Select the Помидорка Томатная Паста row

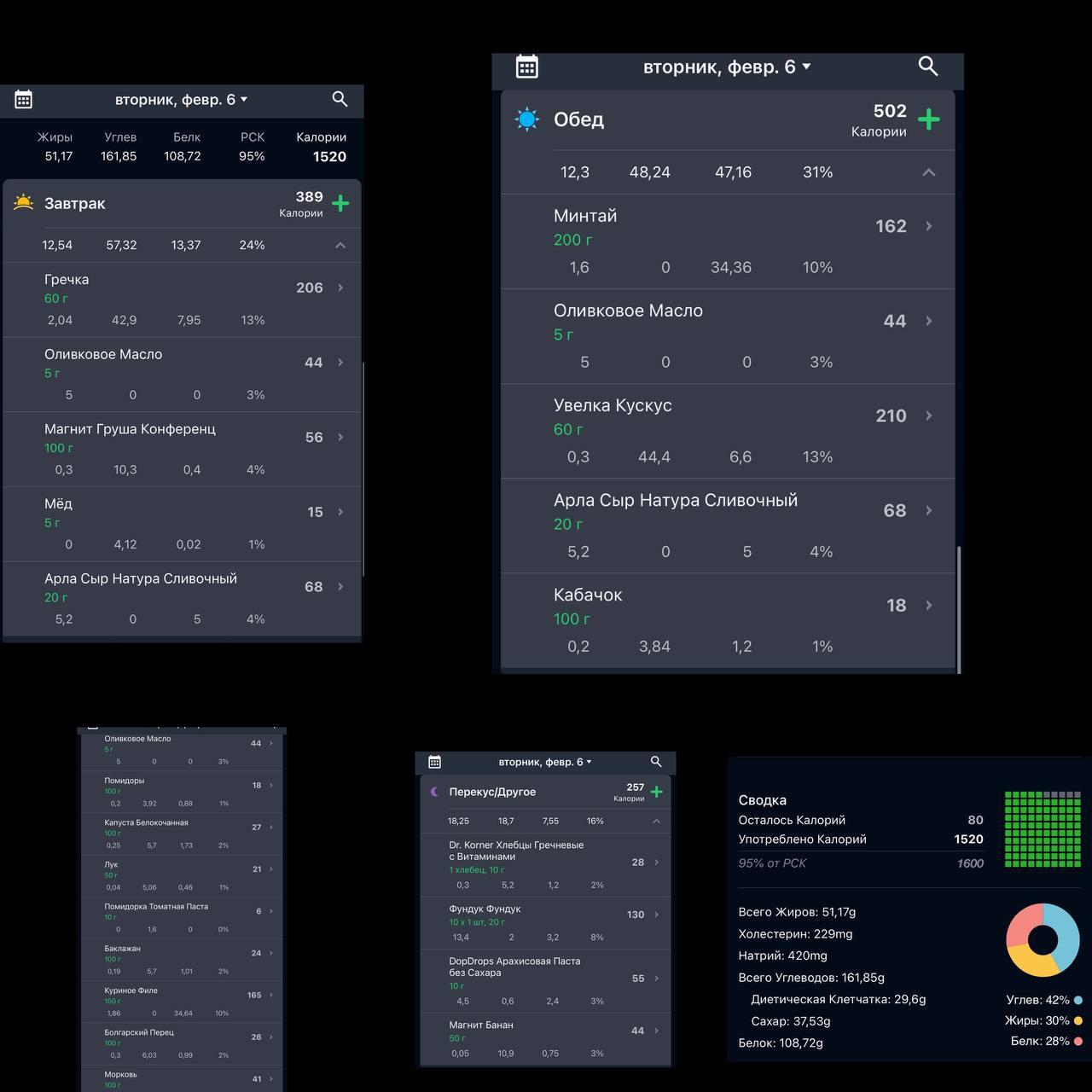(182, 917)
